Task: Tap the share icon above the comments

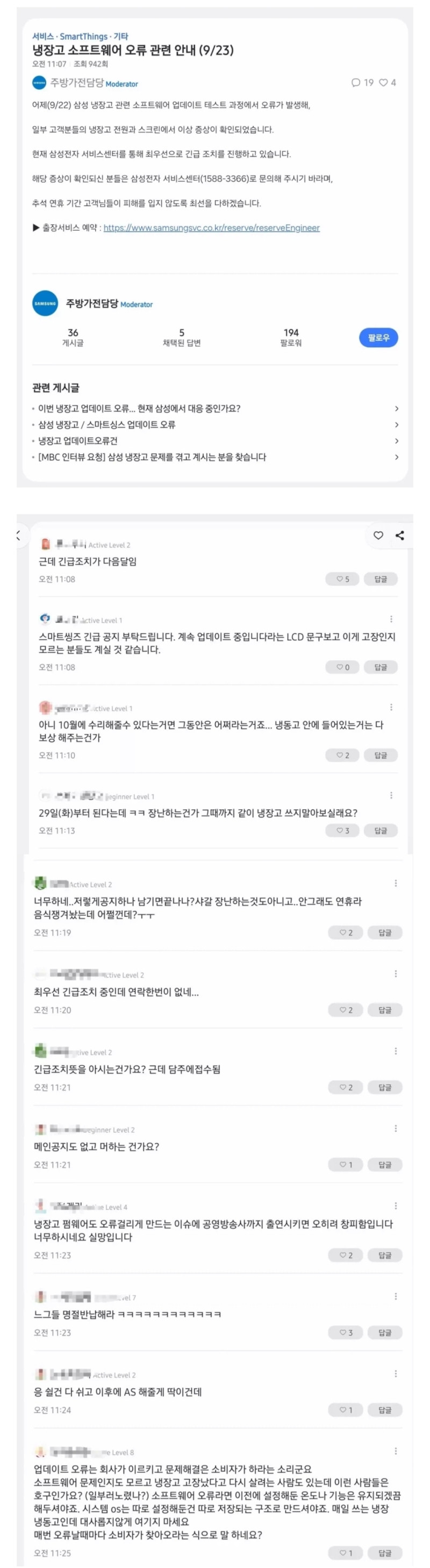Action: 399,535
